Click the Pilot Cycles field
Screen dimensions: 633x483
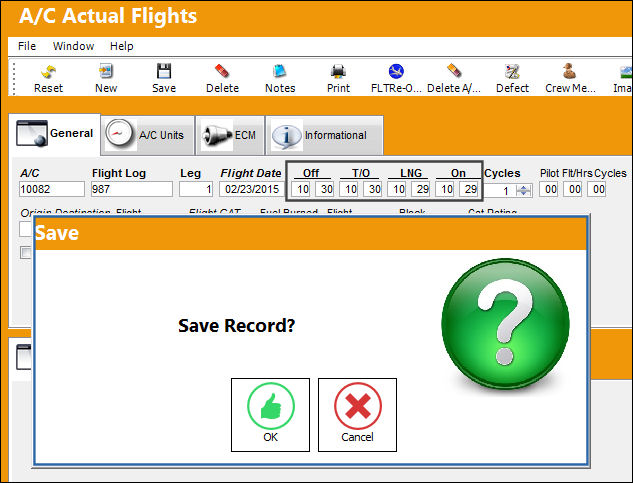596,189
